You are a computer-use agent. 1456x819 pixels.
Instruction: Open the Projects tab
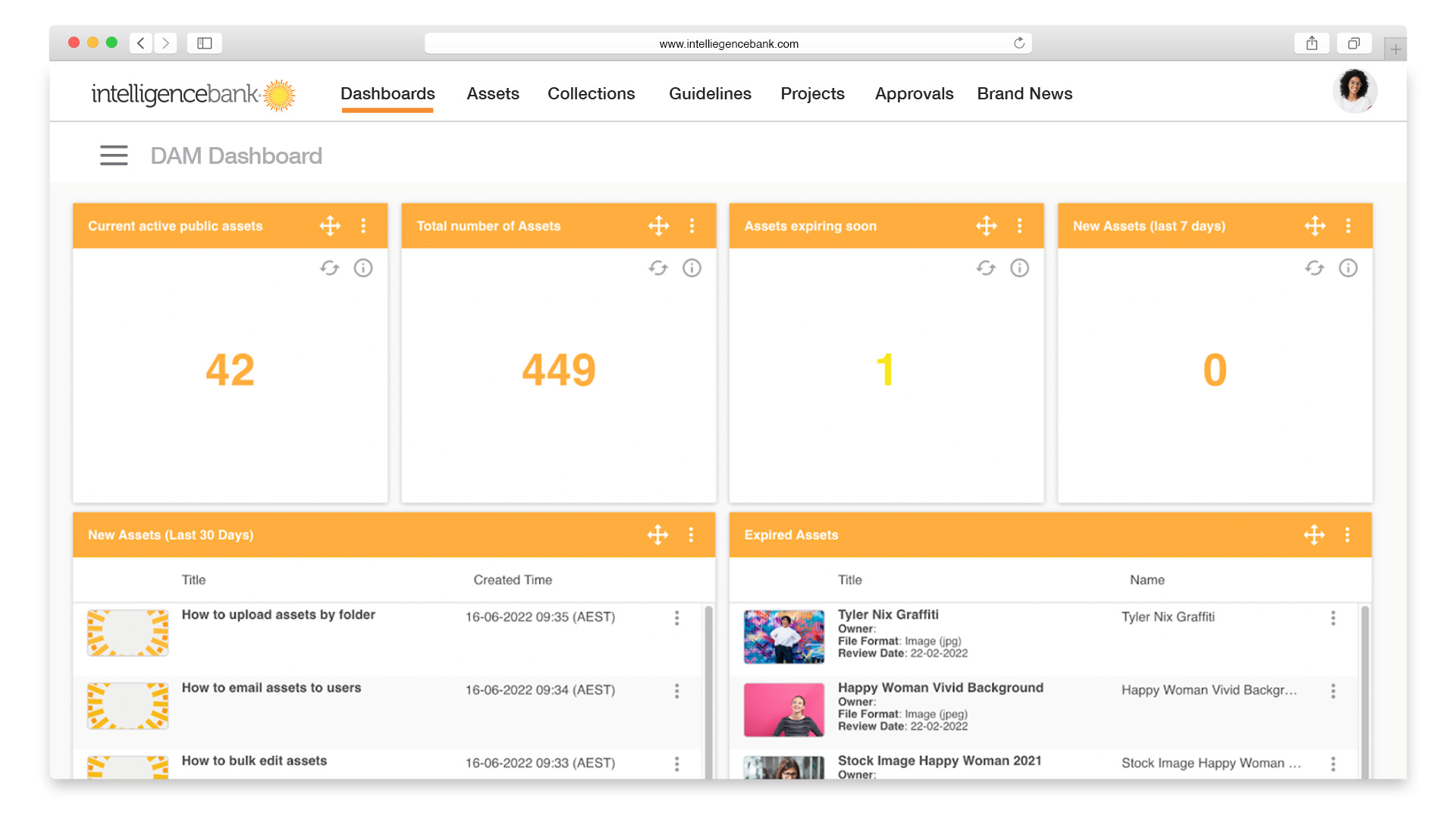(812, 93)
